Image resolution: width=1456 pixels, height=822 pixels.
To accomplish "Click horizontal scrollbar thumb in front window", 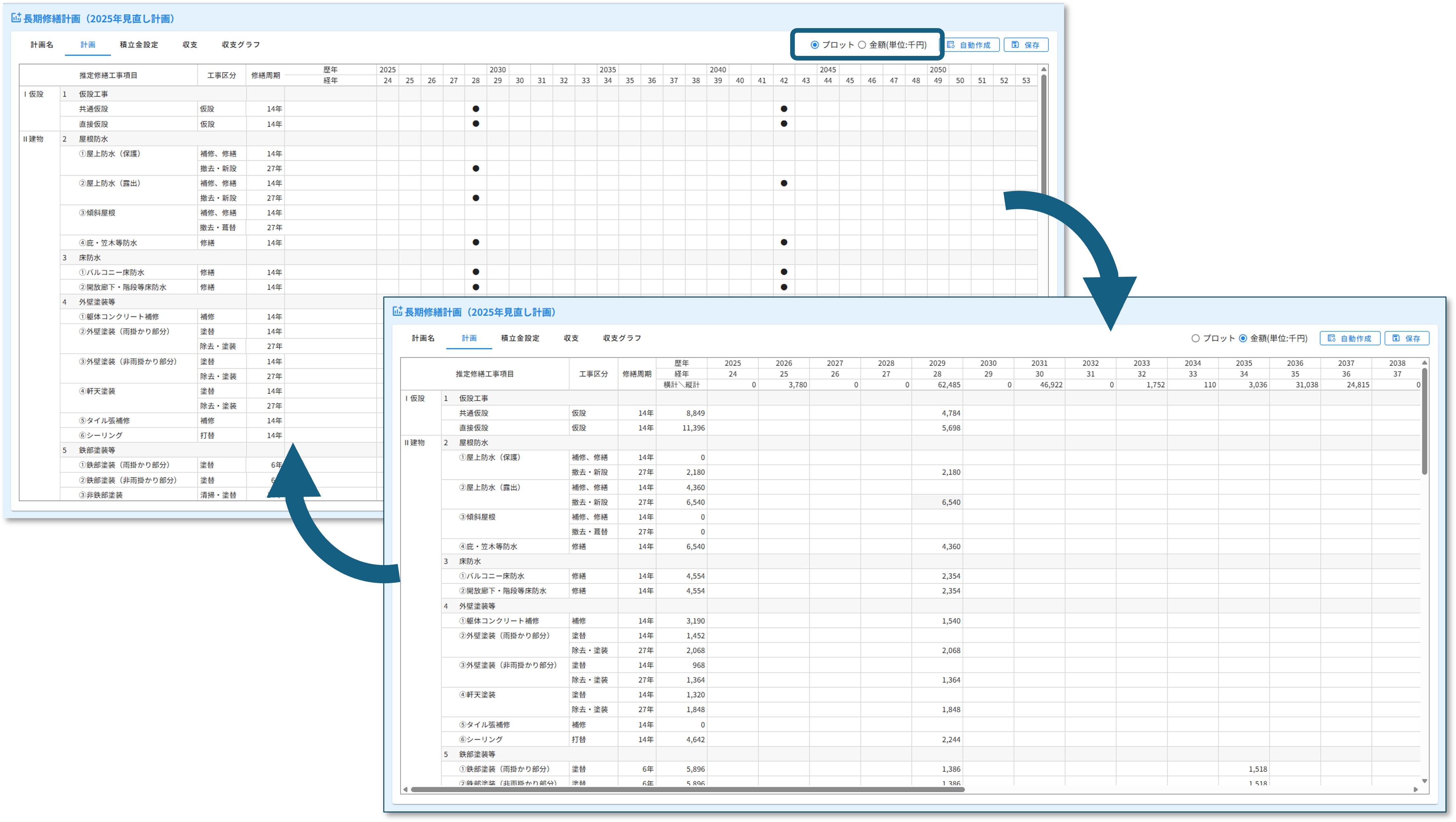I will pyautogui.click(x=687, y=789).
